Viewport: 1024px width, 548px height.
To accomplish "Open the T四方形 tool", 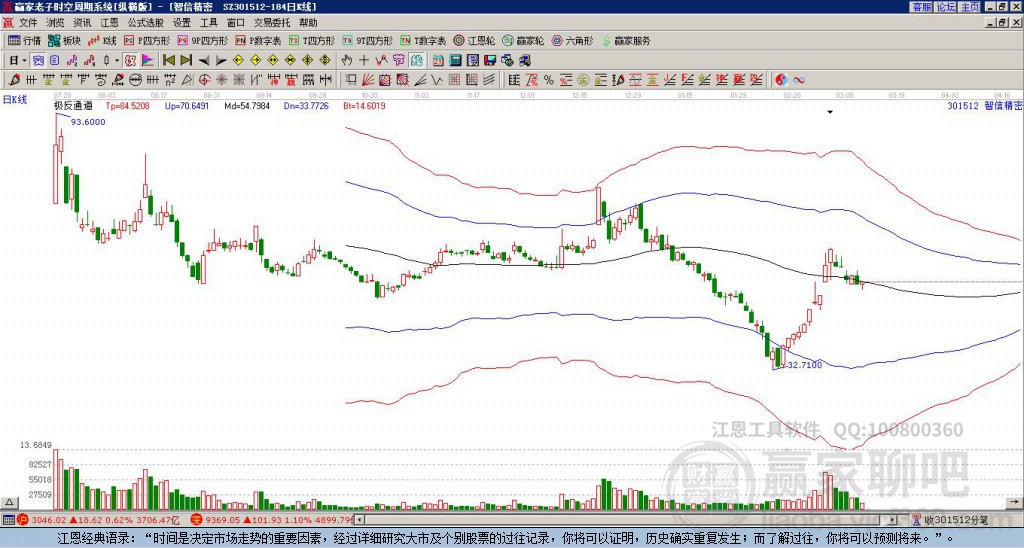I will pyautogui.click(x=312, y=40).
